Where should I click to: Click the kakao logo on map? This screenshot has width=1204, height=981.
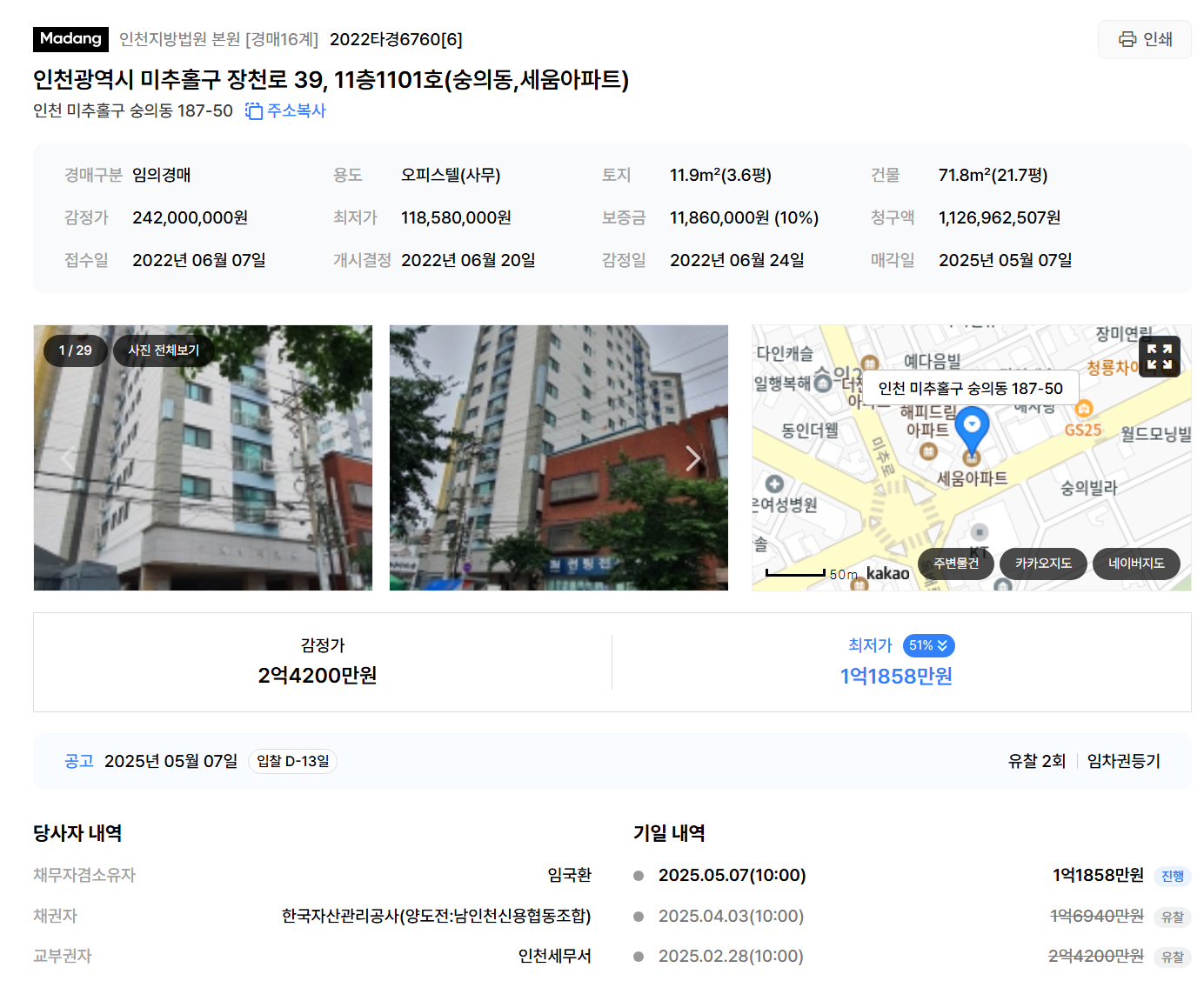click(887, 573)
